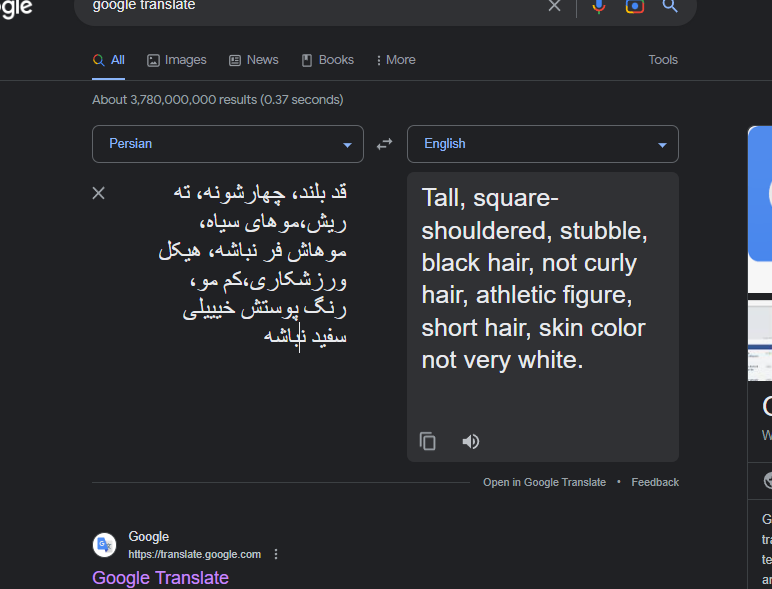Open the English target language dropdown
The width and height of the screenshot is (772, 589).
tap(543, 144)
